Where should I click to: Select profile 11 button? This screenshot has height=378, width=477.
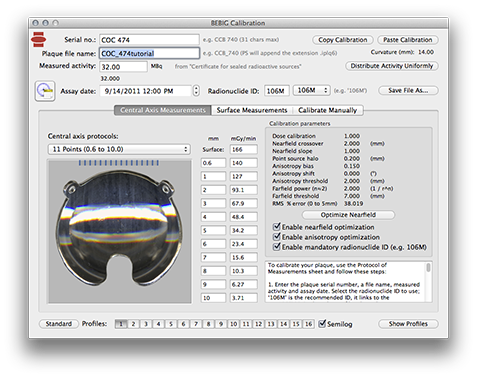coord(246,324)
